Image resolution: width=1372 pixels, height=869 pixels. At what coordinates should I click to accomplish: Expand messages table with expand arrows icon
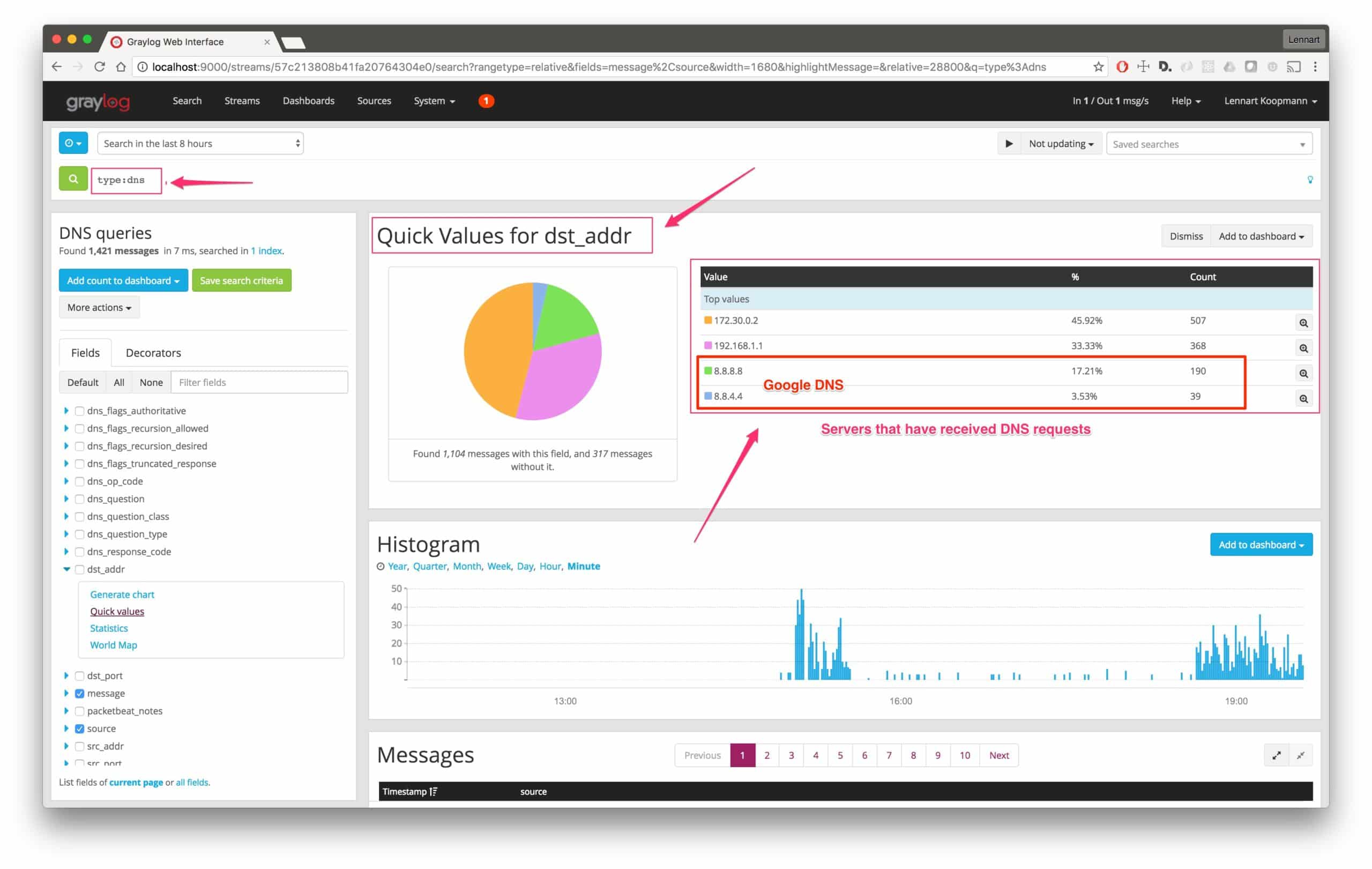[1276, 755]
